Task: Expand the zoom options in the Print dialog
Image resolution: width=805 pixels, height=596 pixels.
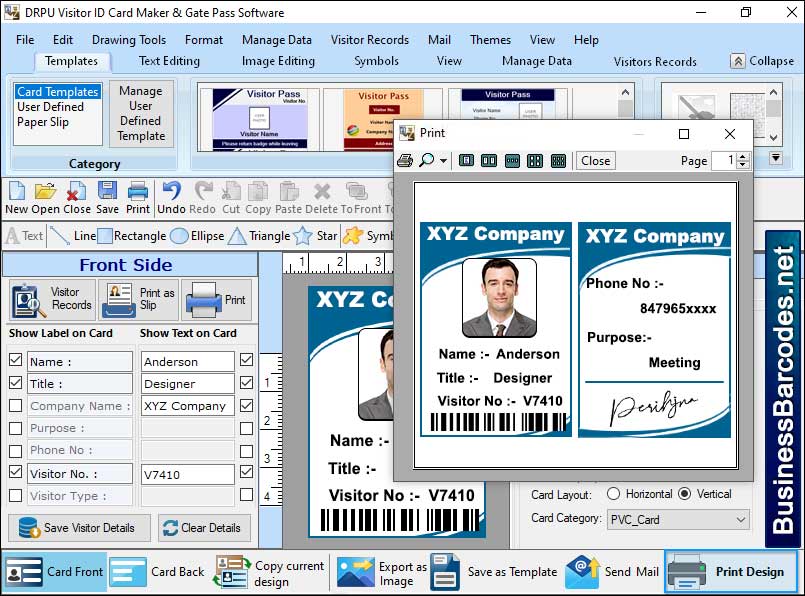Action: 444,160
